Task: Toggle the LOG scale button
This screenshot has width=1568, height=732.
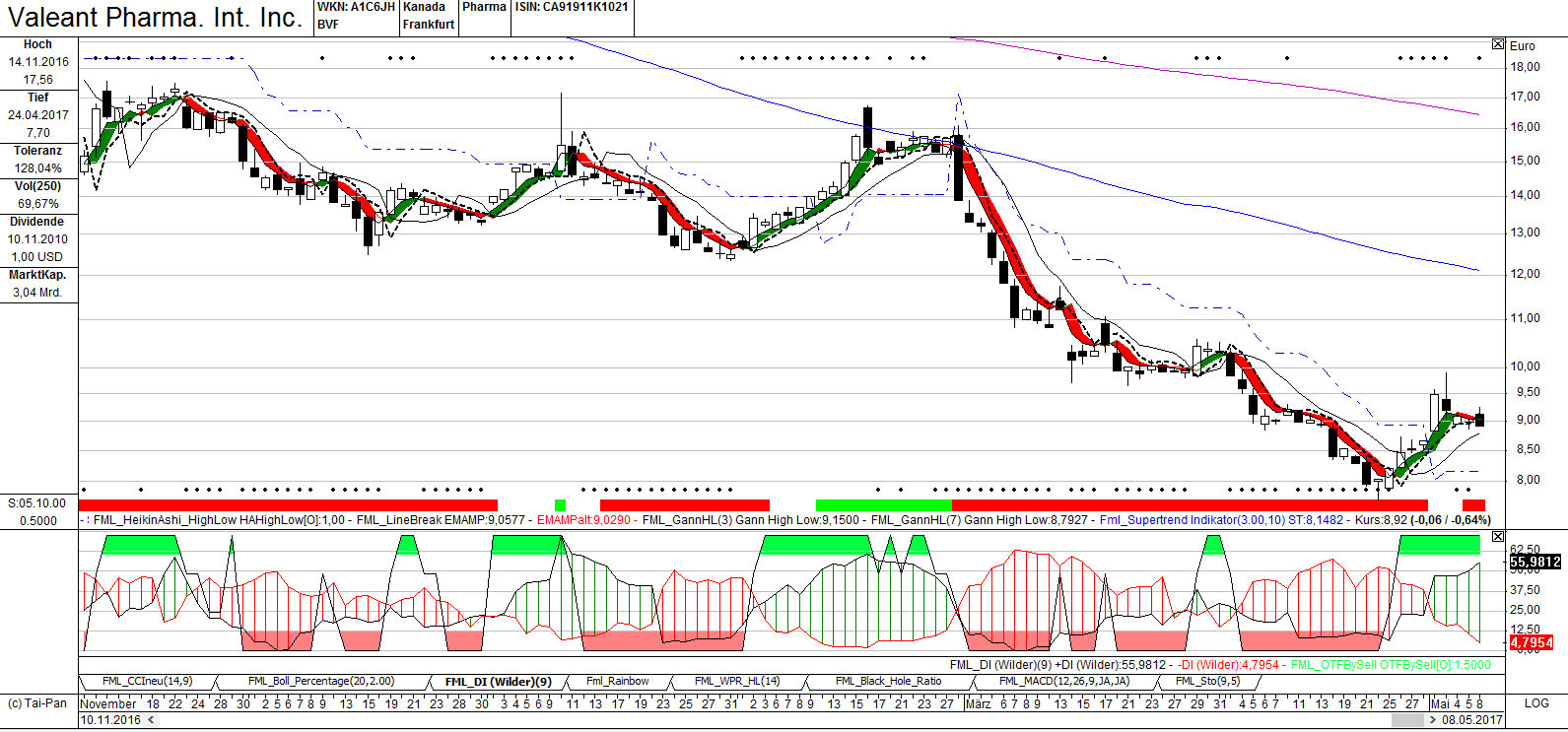Action: [1536, 703]
